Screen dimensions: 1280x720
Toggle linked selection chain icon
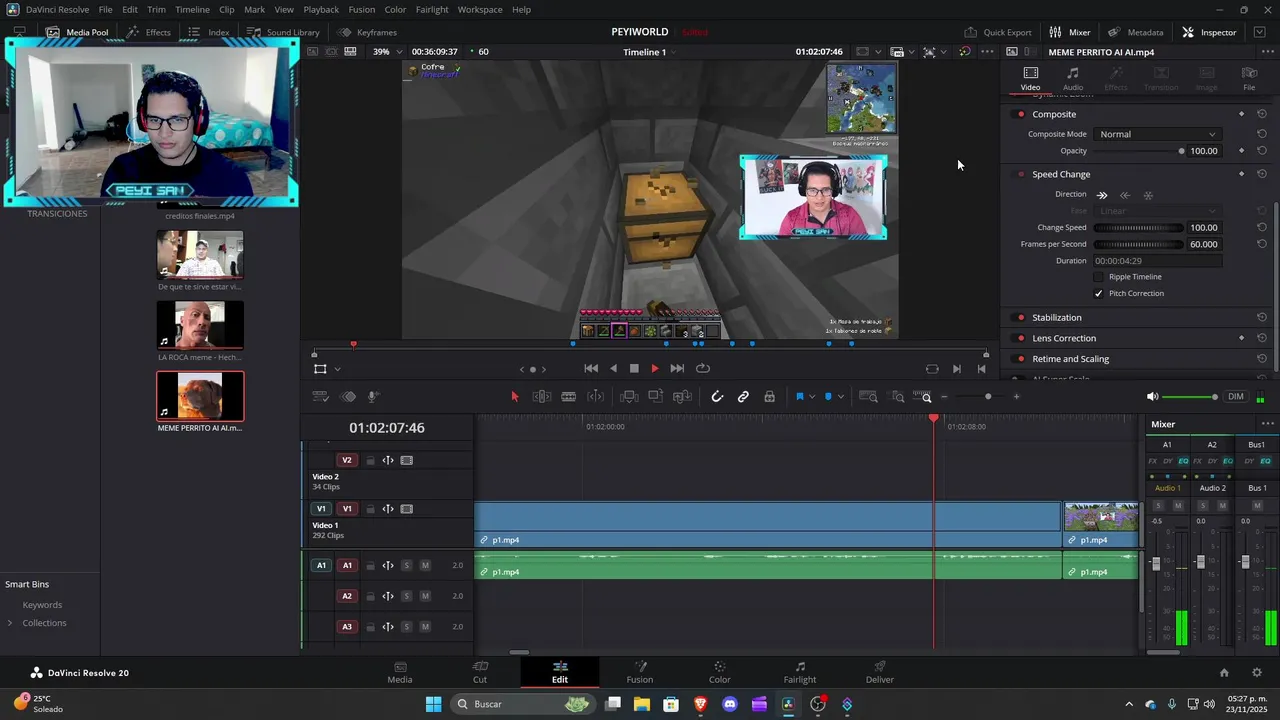(x=743, y=397)
